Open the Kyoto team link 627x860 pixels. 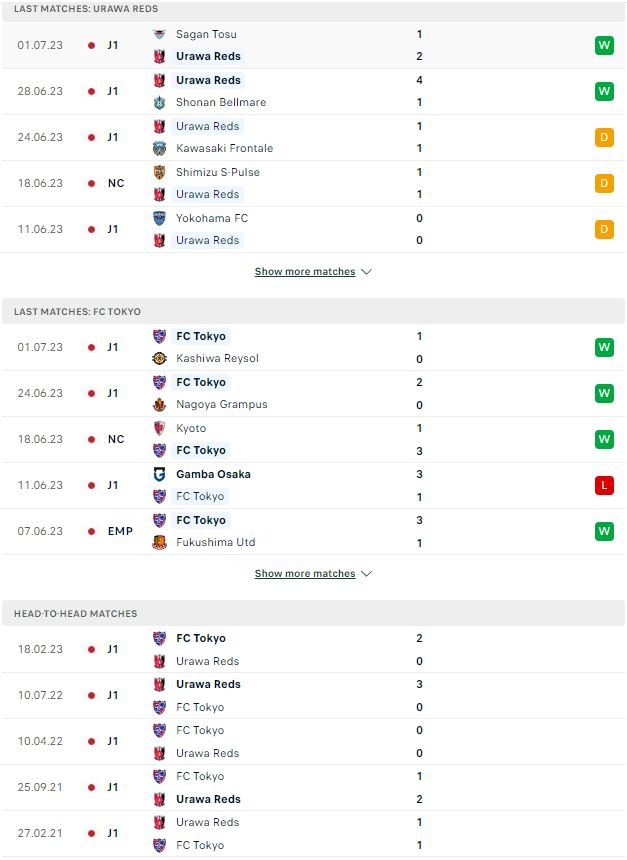191,428
